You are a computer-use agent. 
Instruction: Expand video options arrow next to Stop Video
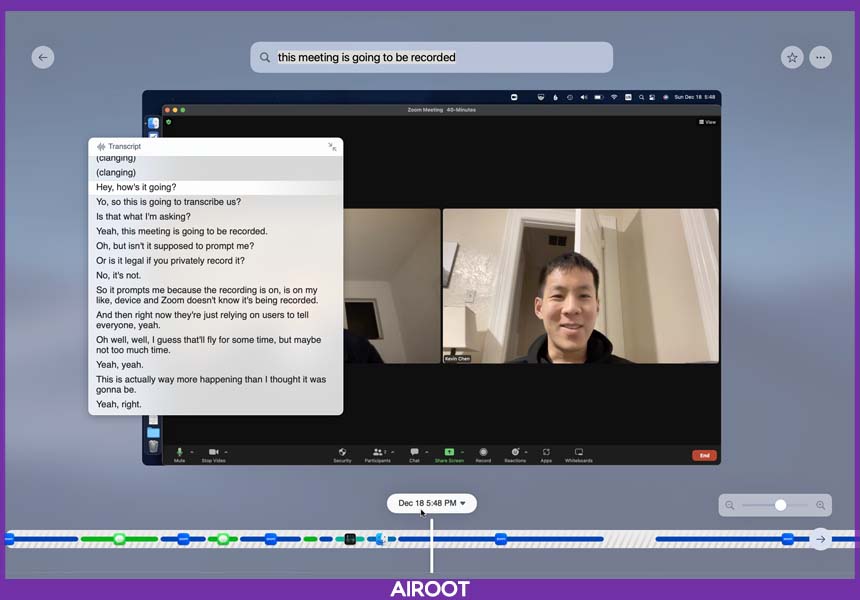226,452
